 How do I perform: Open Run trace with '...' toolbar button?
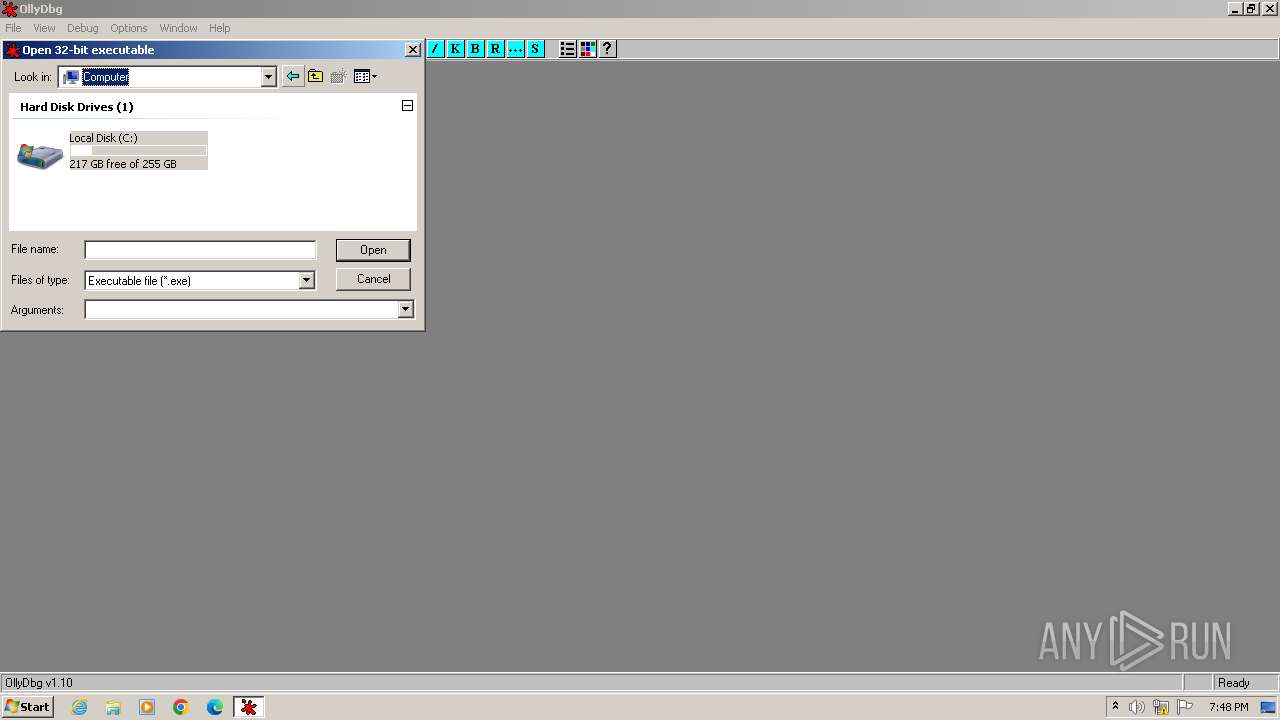pos(515,49)
